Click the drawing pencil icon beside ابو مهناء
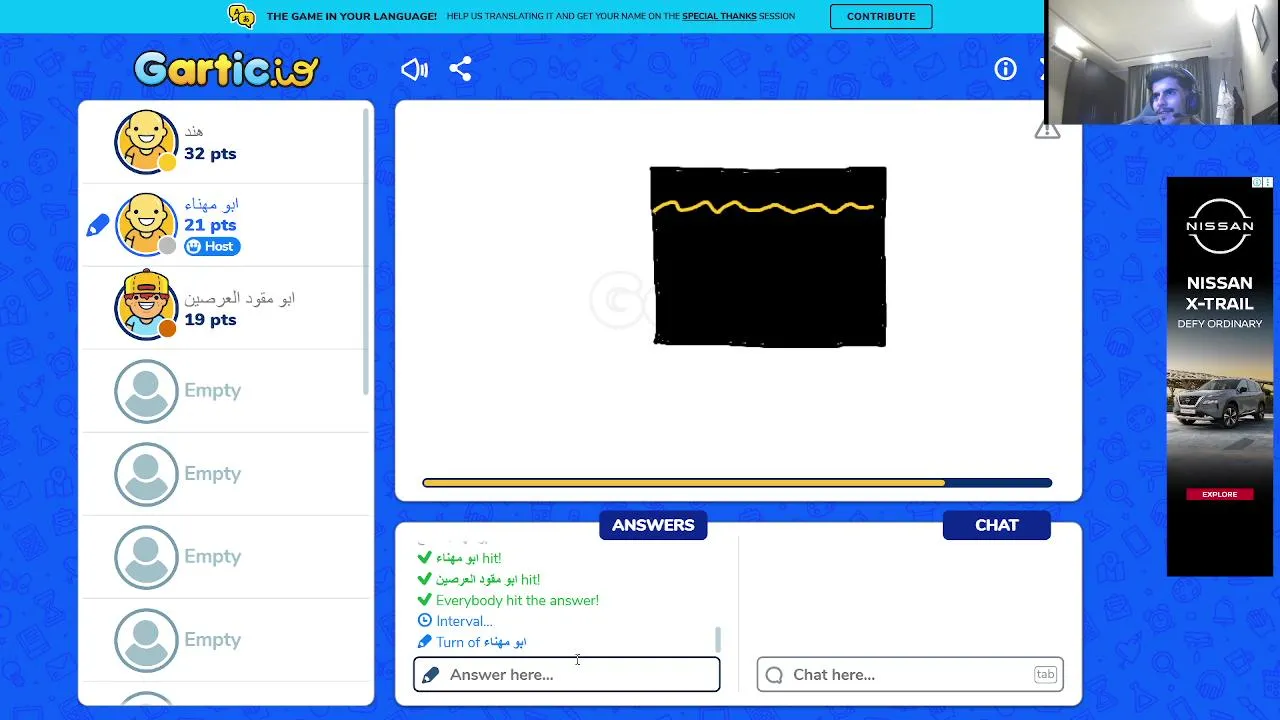Image resolution: width=1280 pixels, height=720 pixels. pos(97,226)
